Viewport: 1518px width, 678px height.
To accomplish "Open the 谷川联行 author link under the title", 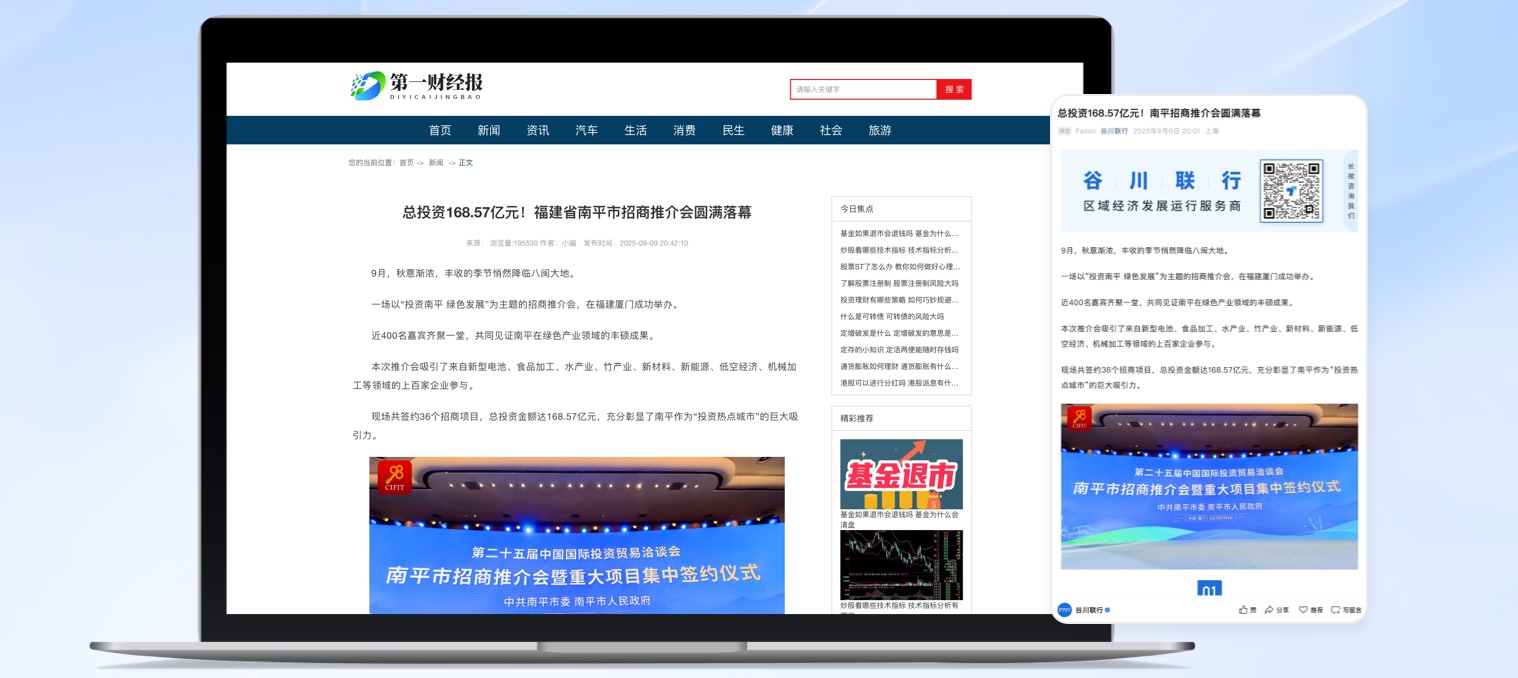I will [1116, 129].
